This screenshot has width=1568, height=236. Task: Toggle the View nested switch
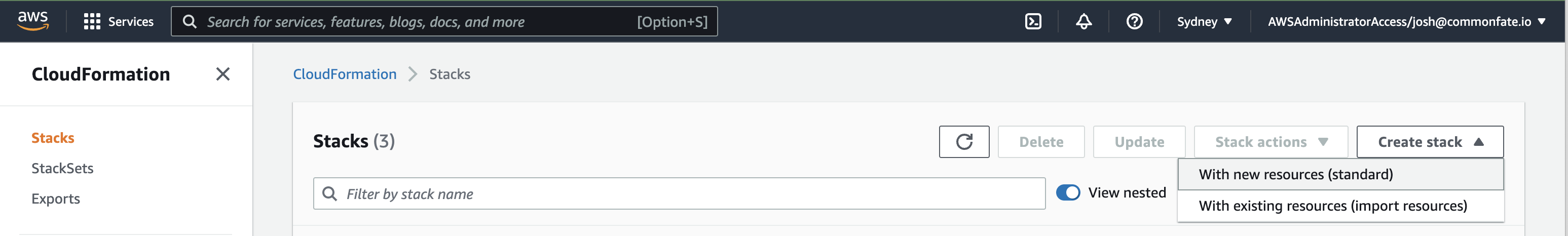click(x=1068, y=193)
